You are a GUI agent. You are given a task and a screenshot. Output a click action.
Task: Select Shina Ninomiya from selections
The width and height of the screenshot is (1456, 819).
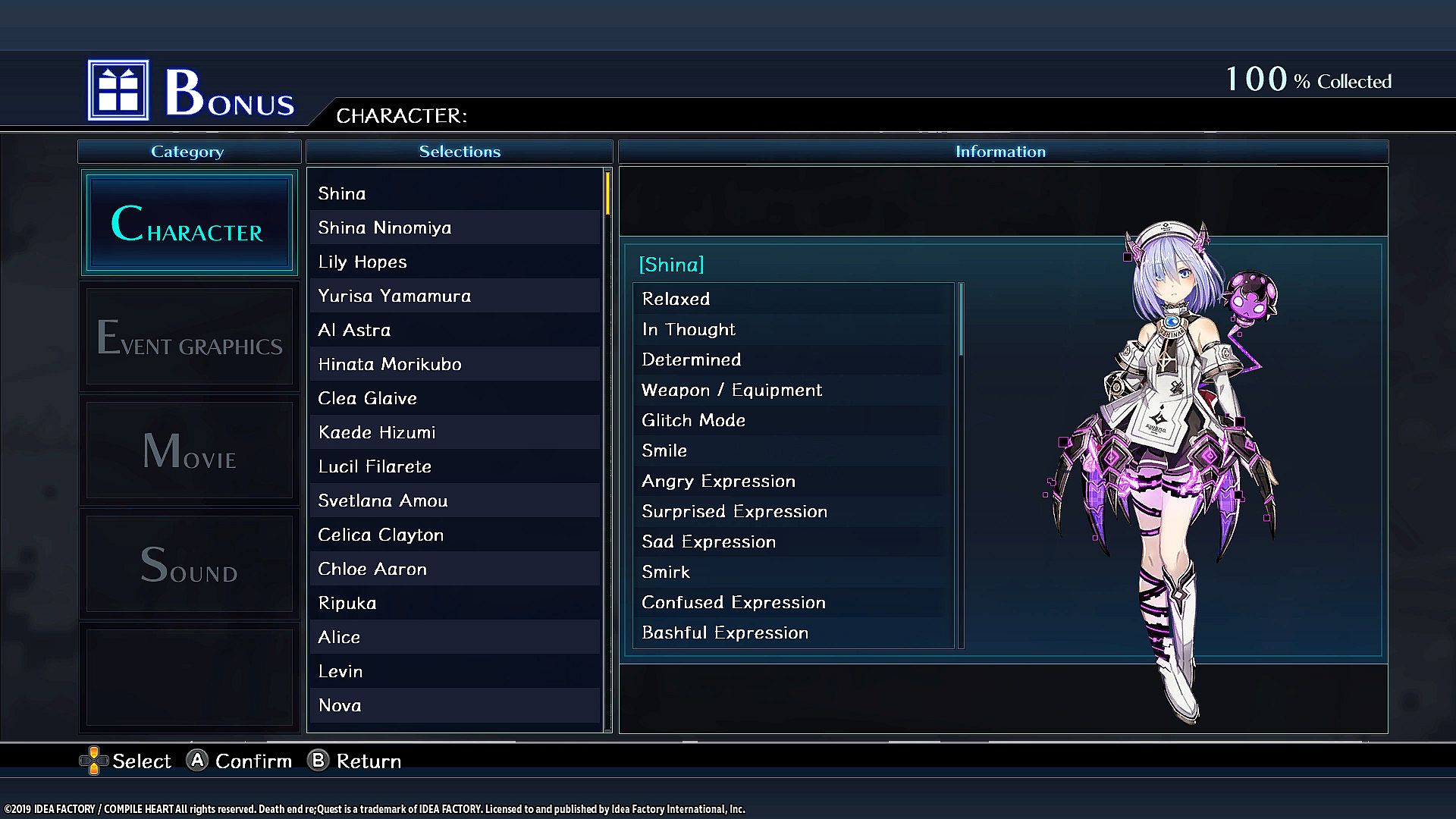point(455,227)
